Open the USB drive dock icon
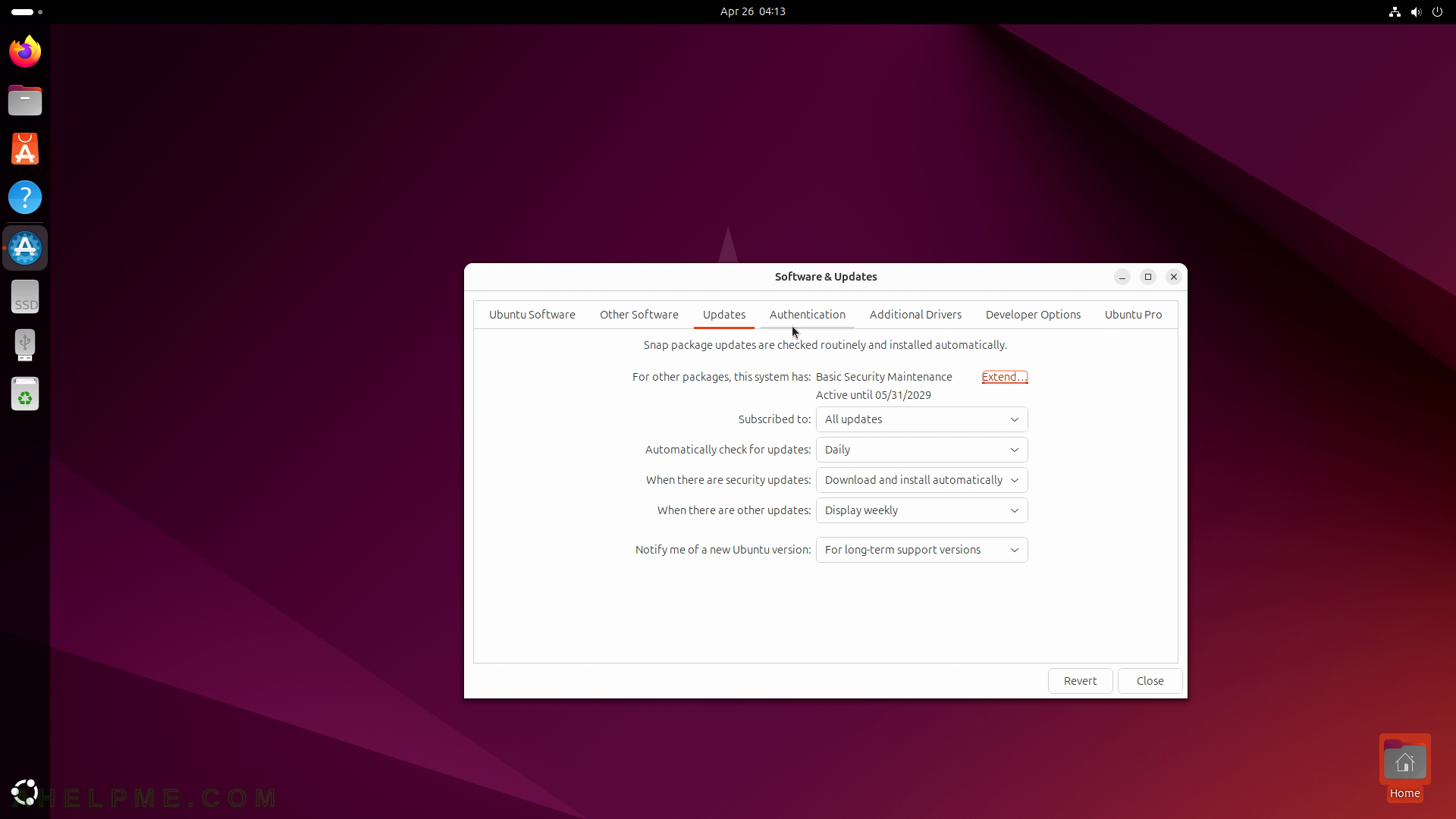 coord(25,345)
